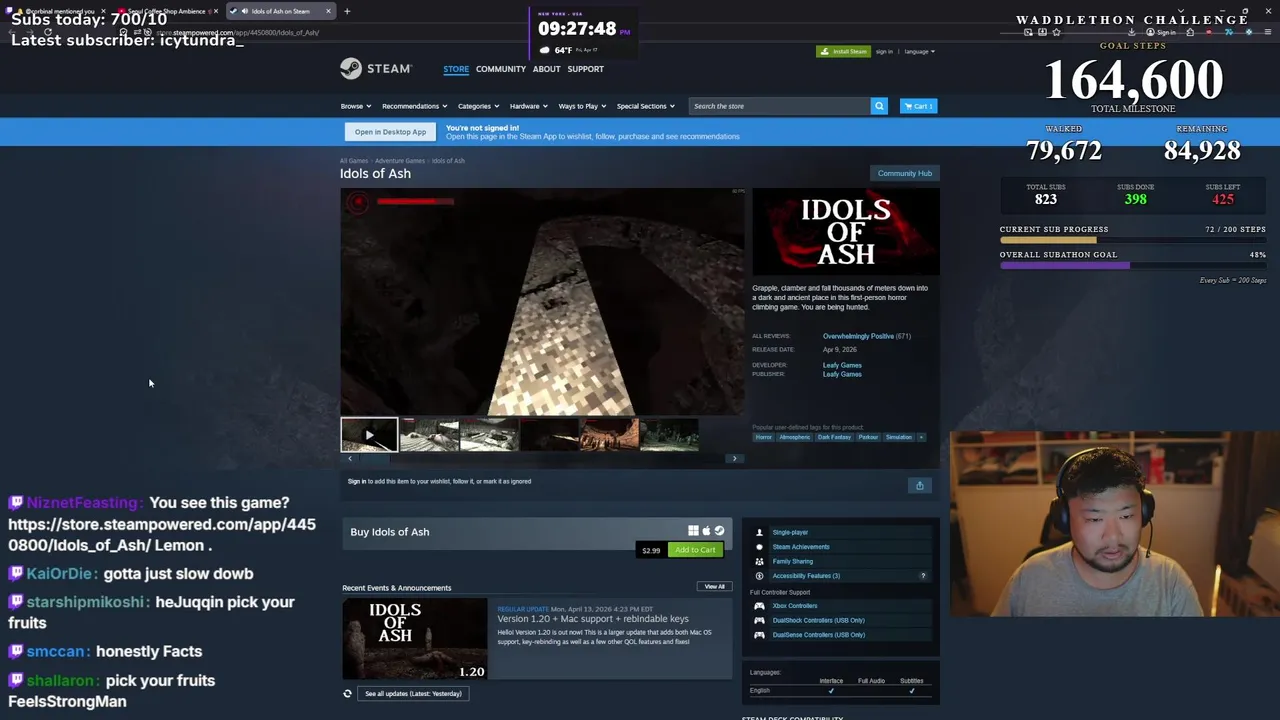Click the refresh icon beside See all updates
Image resolution: width=1280 pixels, height=720 pixels.
[348, 693]
